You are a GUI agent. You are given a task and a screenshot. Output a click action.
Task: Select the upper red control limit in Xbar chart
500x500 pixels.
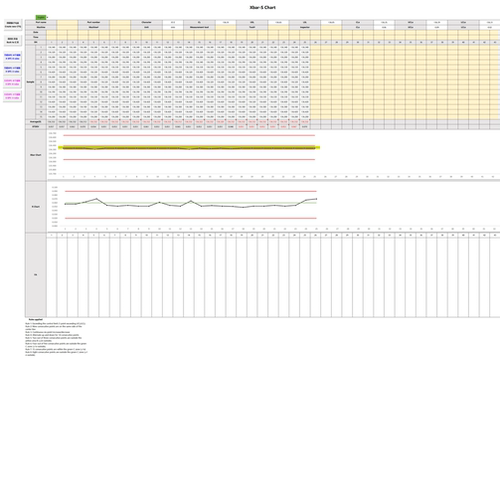189,135
